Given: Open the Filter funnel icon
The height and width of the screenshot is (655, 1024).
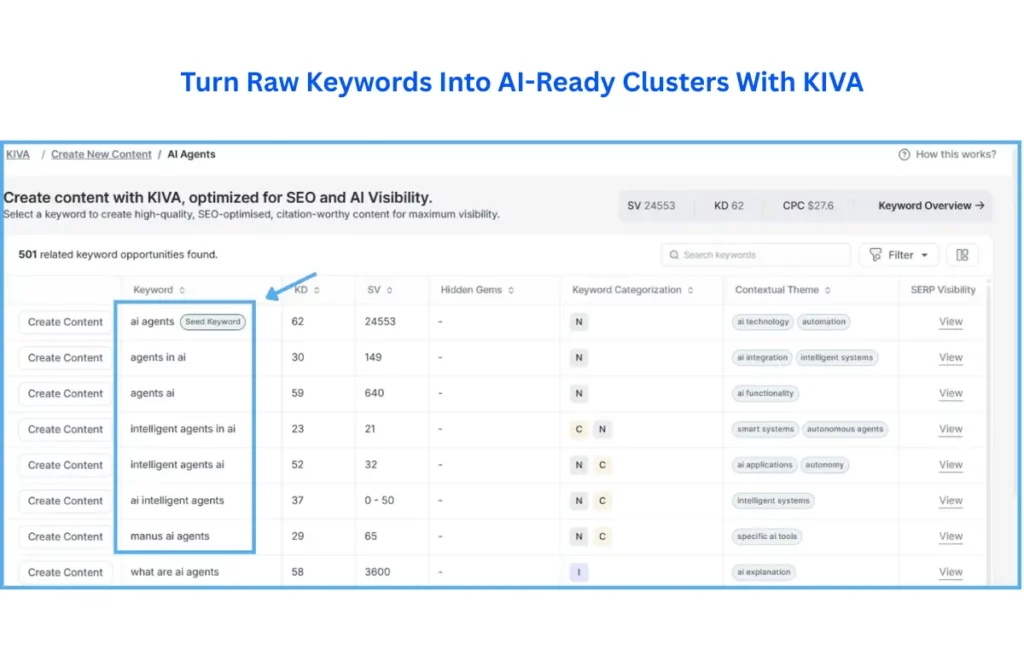Looking at the screenshot, I should point(875,255).
